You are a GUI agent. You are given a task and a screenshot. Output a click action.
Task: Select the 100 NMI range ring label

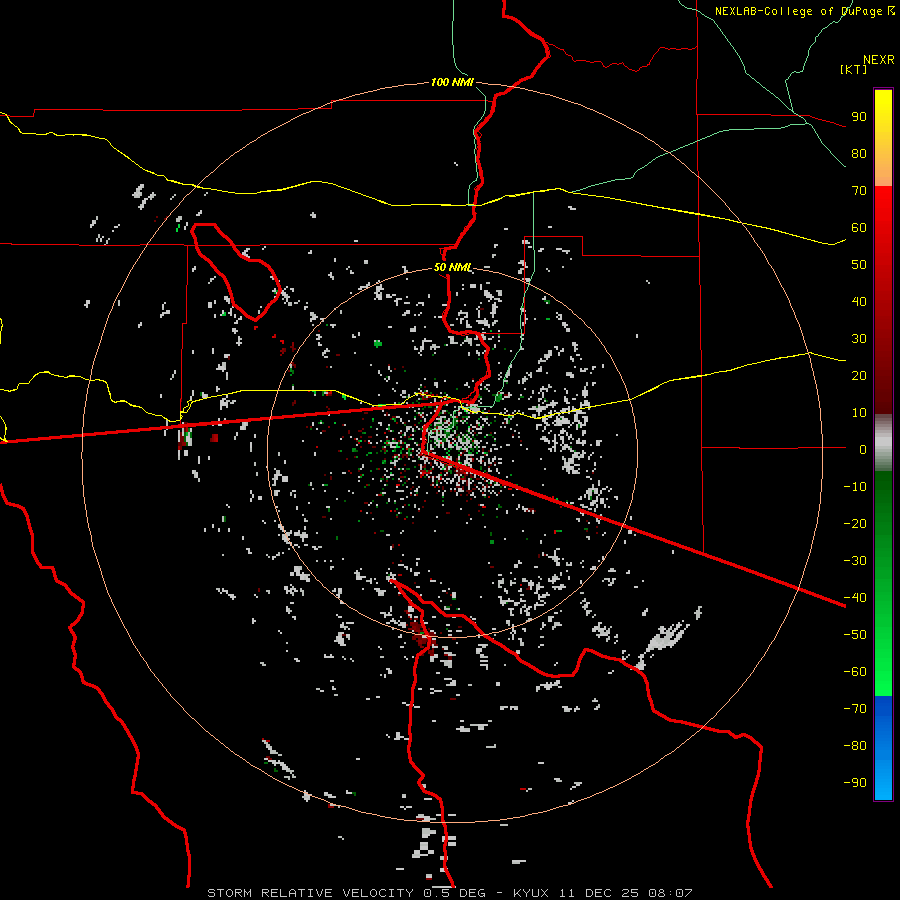(452, 82)
